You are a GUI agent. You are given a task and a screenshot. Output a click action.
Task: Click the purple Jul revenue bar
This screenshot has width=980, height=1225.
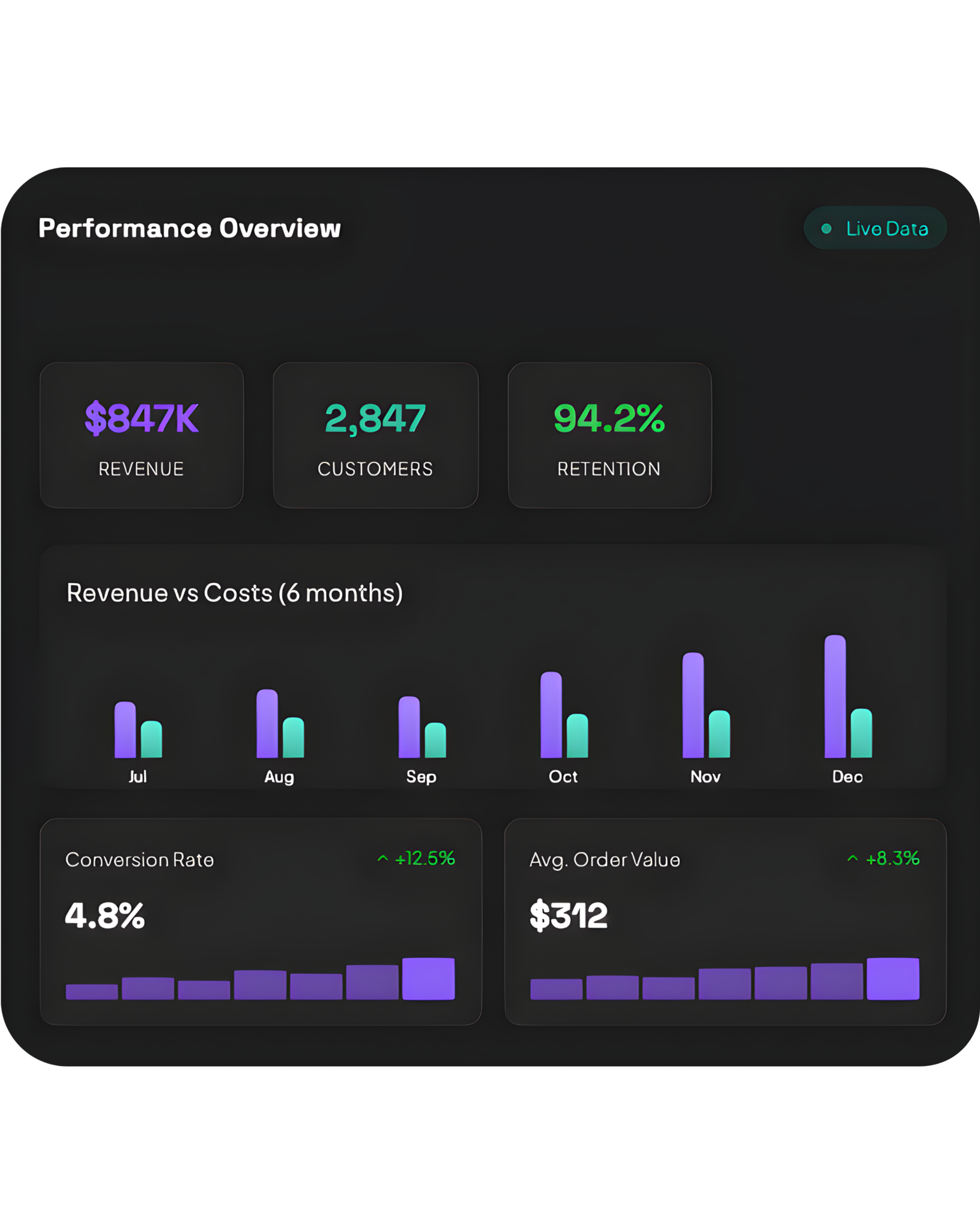[125, 730]
